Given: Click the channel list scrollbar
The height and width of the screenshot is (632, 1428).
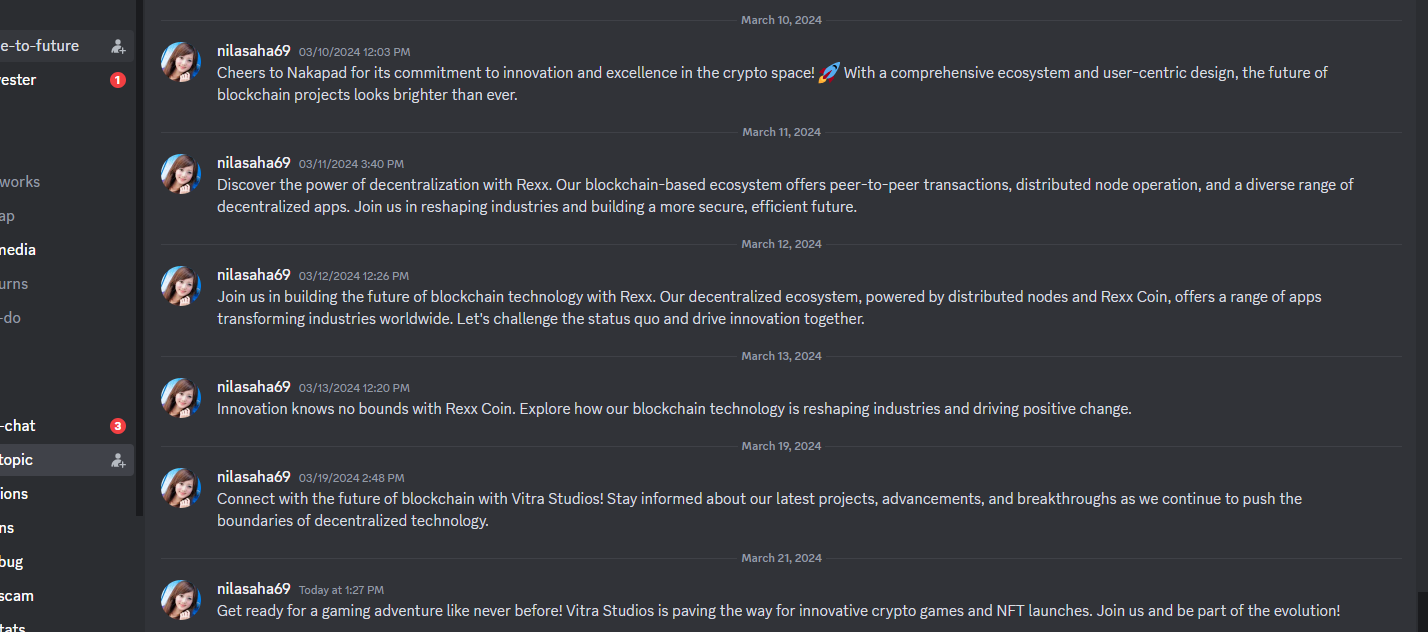Looking at the screenshot, I should (140, 258).
